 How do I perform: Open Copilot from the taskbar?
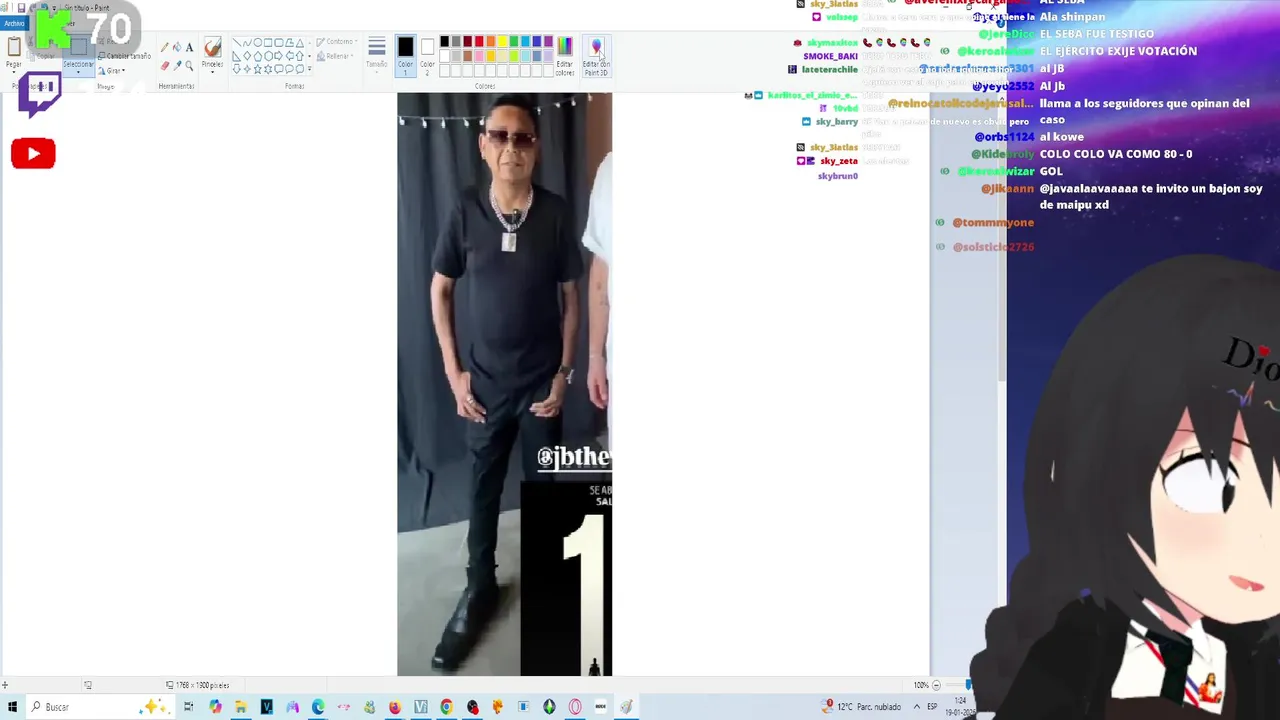pyautogui.click(x=215, y=707)
